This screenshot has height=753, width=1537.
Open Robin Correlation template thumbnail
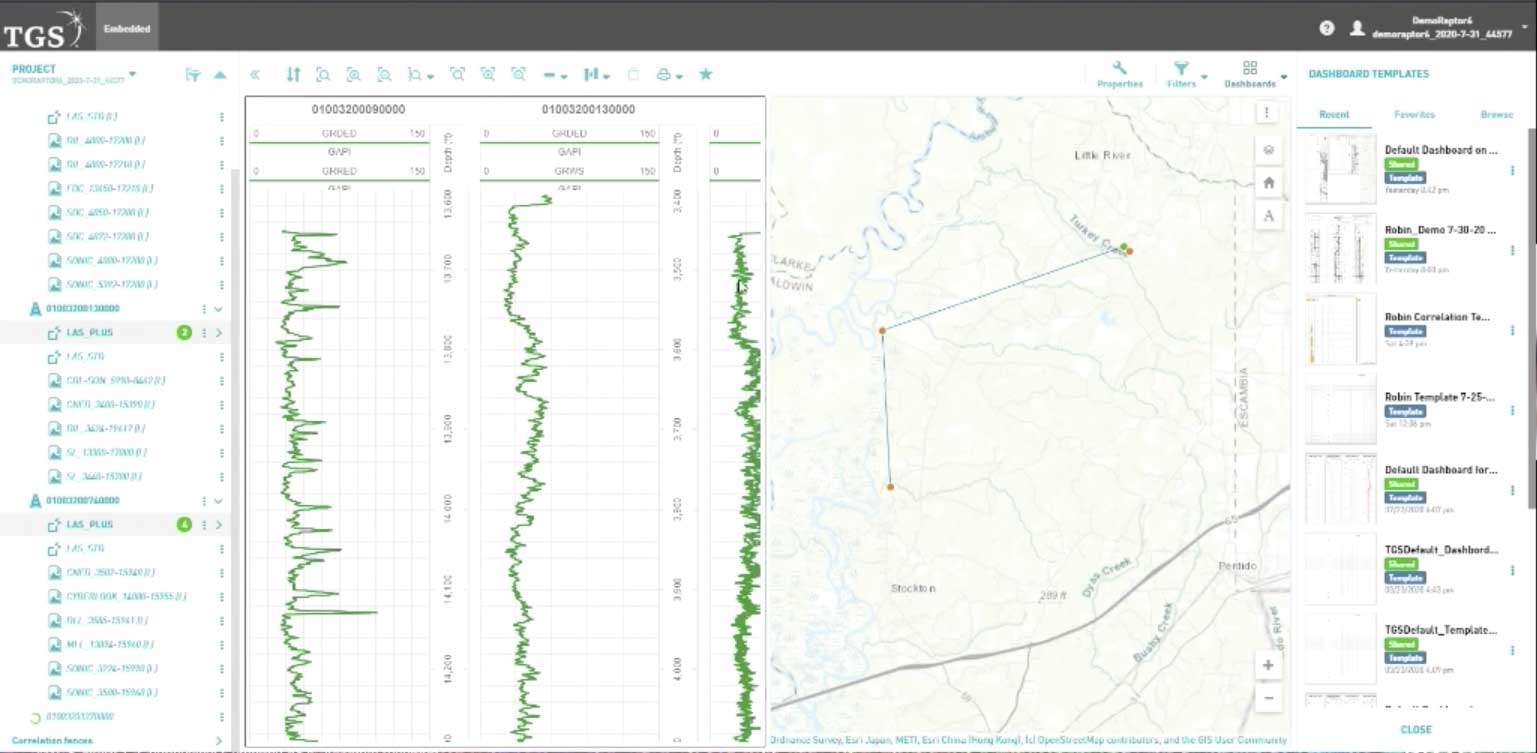(x=1340, y=330)
